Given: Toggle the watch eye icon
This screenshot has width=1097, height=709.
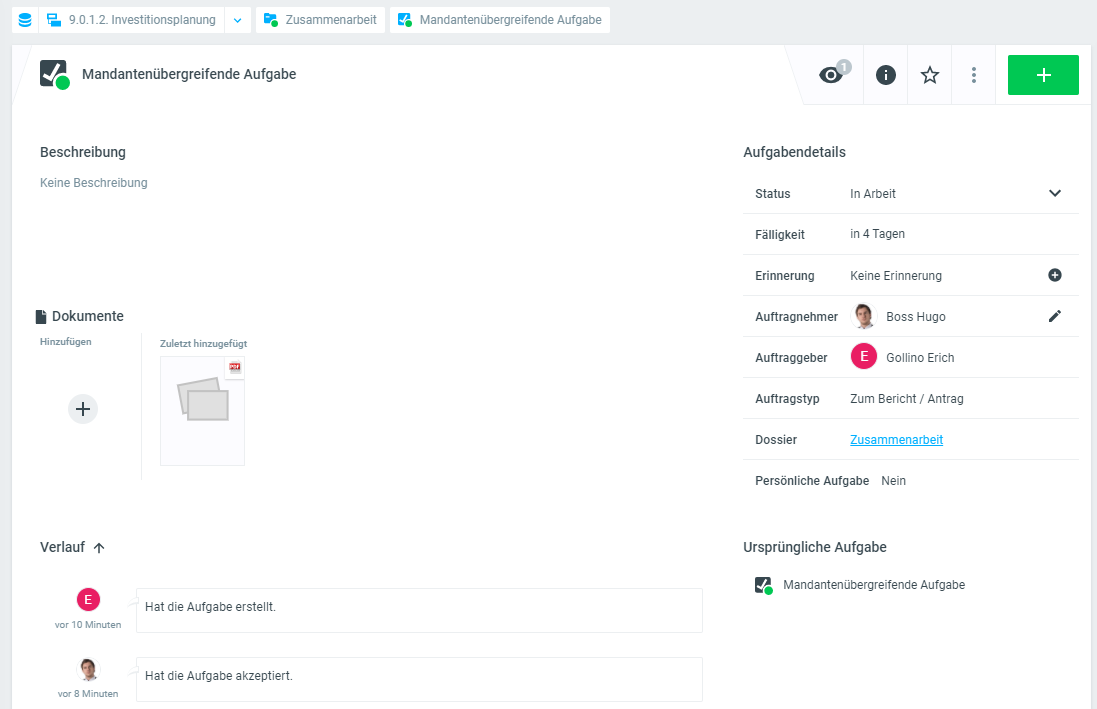Looking at the screenshot, I should click(832, 75).
